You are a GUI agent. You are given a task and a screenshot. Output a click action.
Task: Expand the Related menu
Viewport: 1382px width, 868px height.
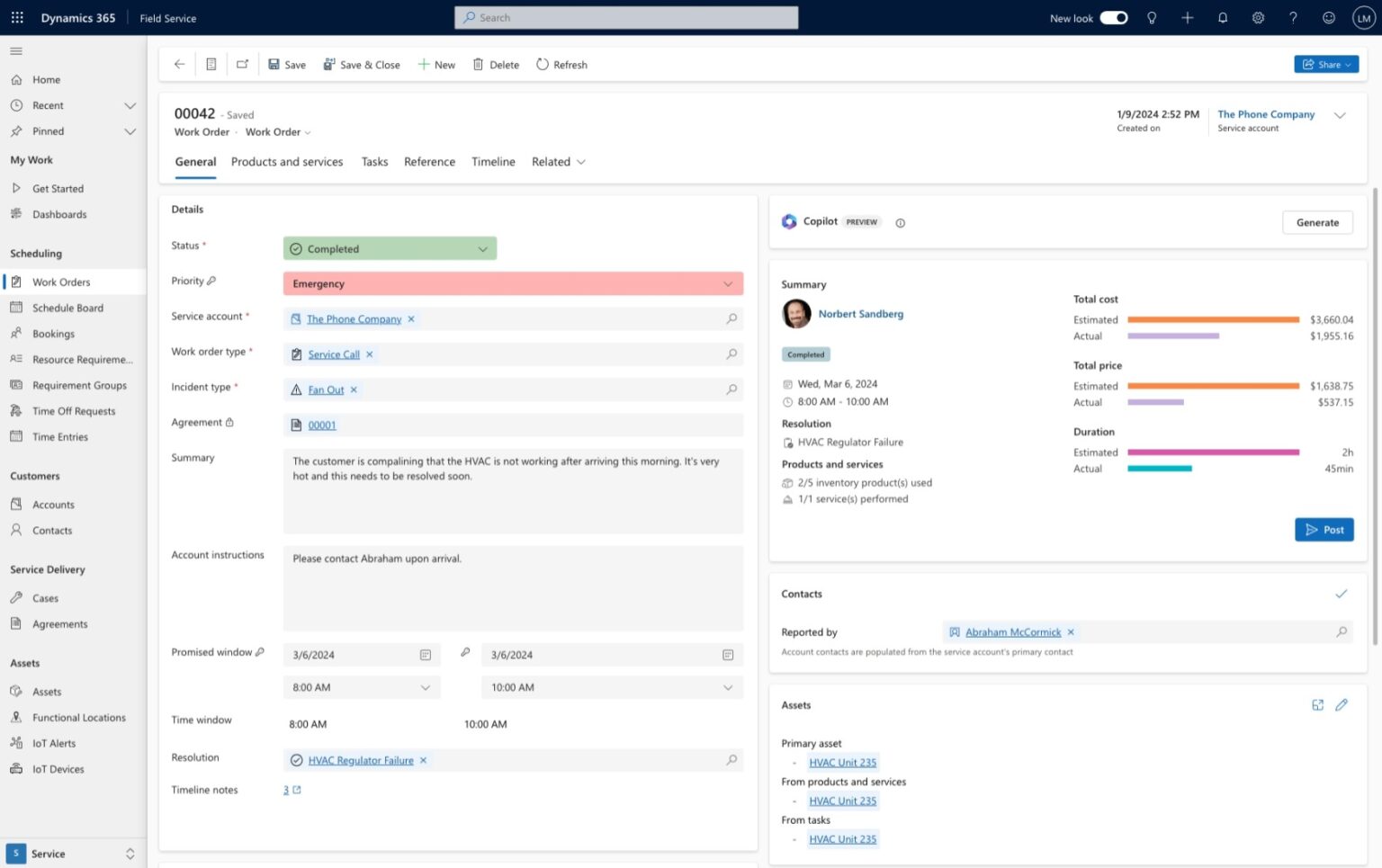[558, 162]
